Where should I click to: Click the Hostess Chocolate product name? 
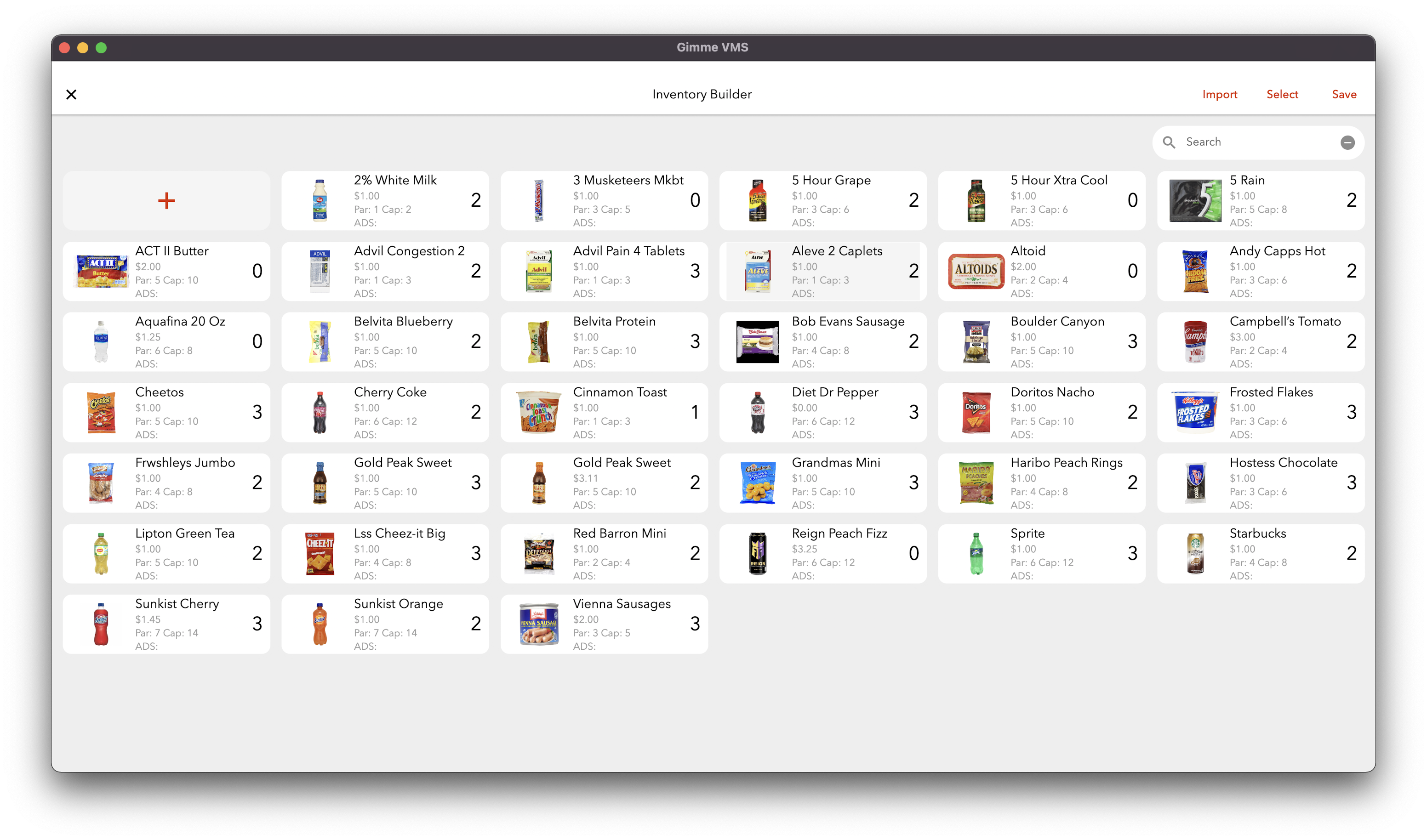[x=1283, y=463]
